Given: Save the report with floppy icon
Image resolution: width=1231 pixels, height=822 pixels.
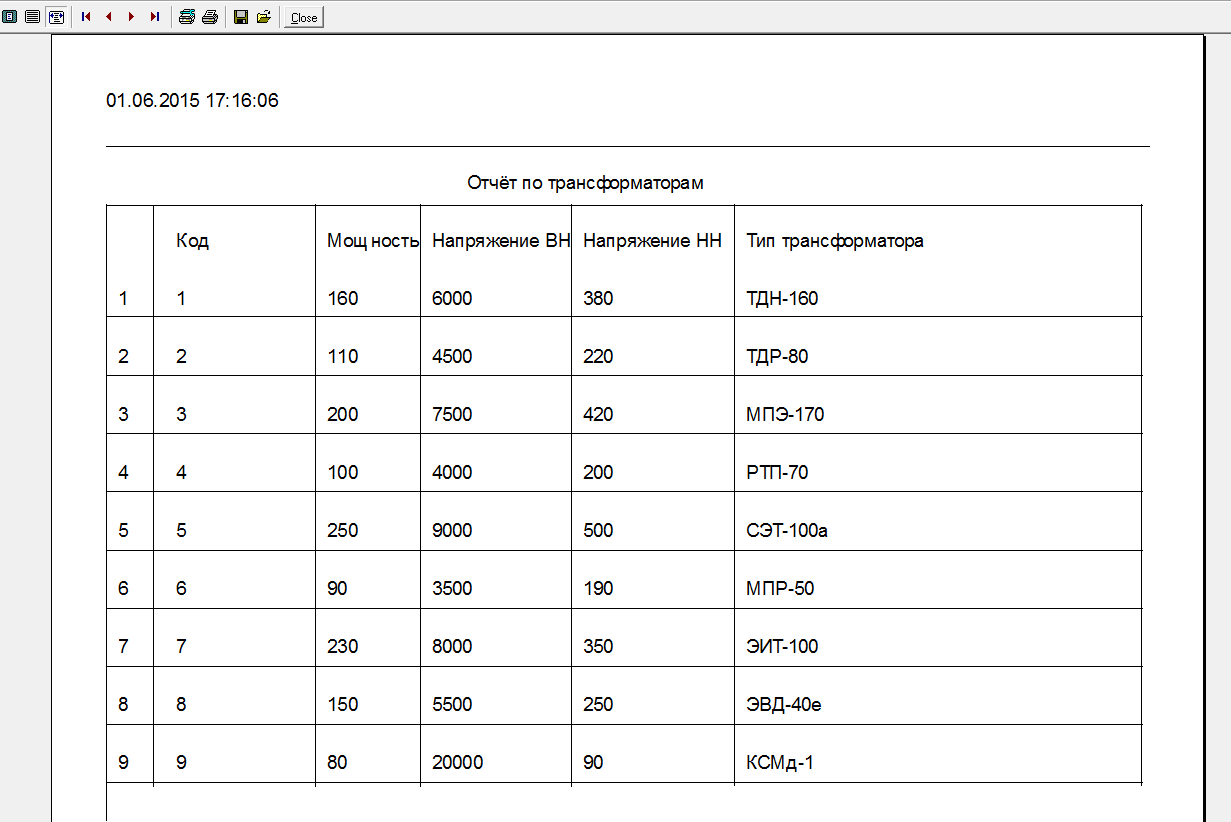Looking at the screenshot, I should [x=241, y=17].
